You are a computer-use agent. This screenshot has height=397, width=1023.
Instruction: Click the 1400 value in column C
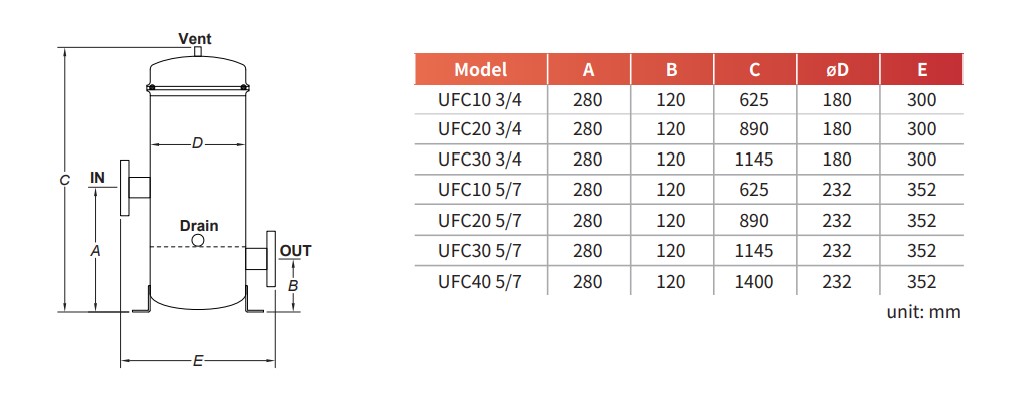click(754, 282)
